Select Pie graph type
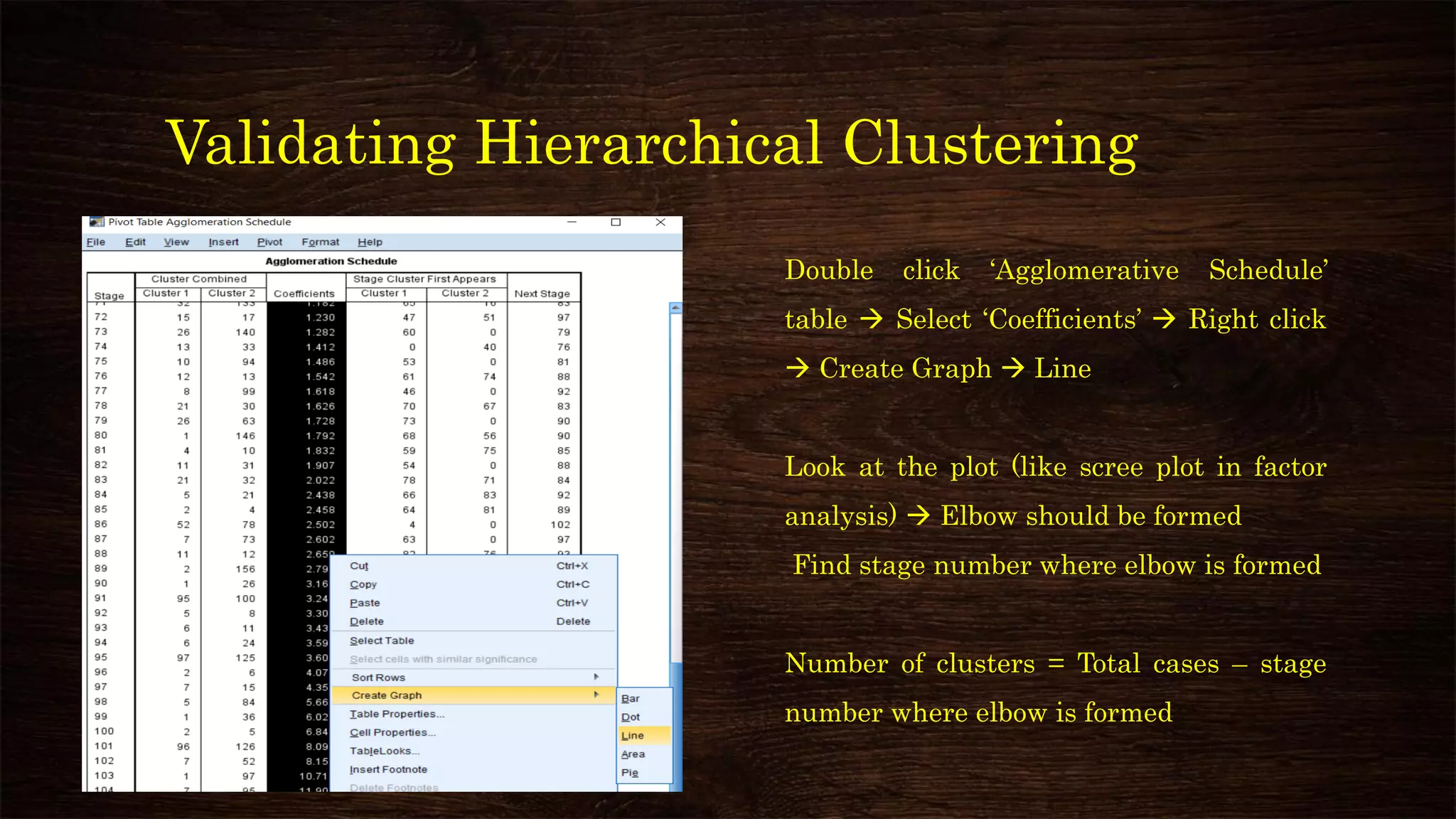Screen dimensions: 1456x819 tap(644, 773)
